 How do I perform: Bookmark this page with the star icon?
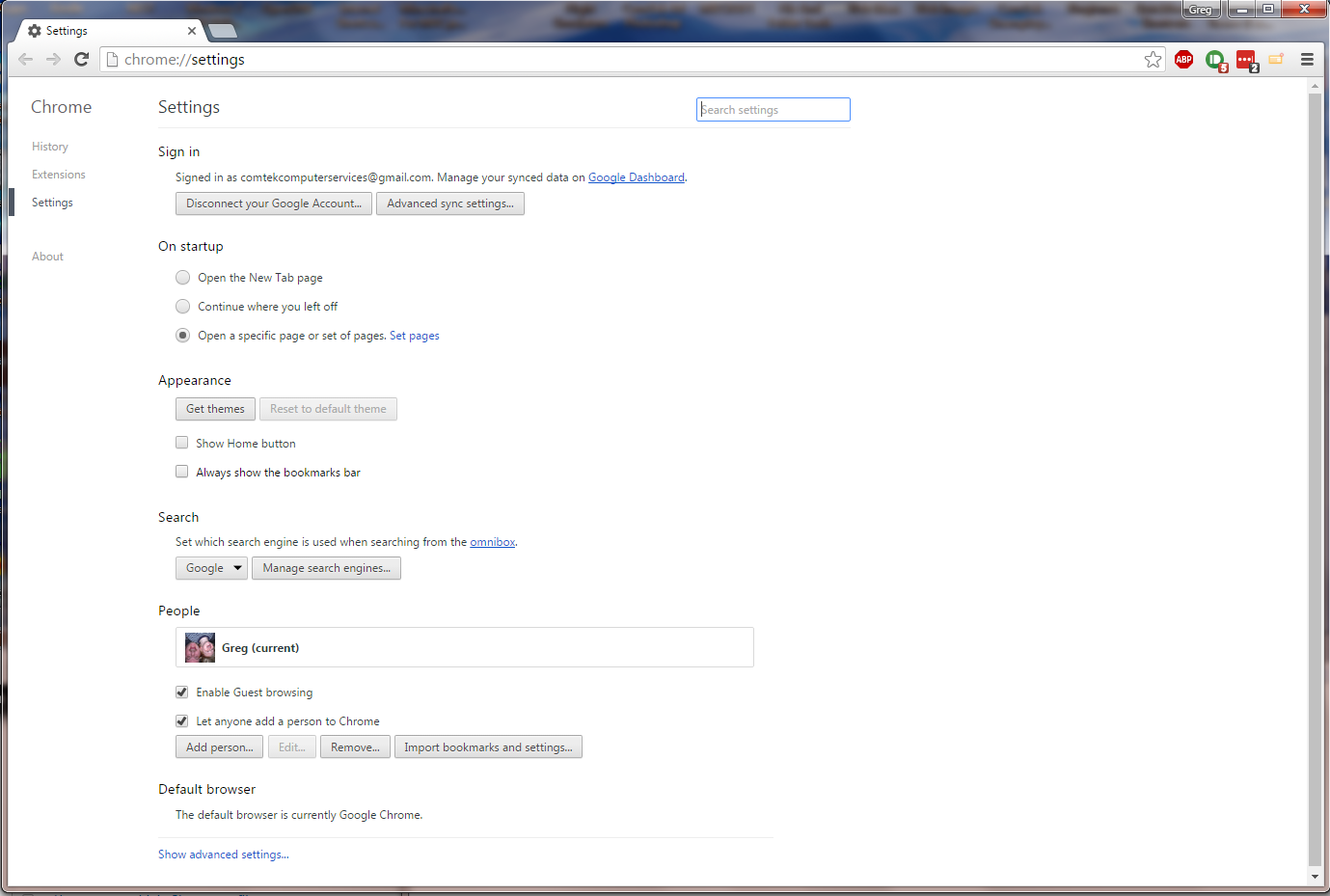(1153, 60)
